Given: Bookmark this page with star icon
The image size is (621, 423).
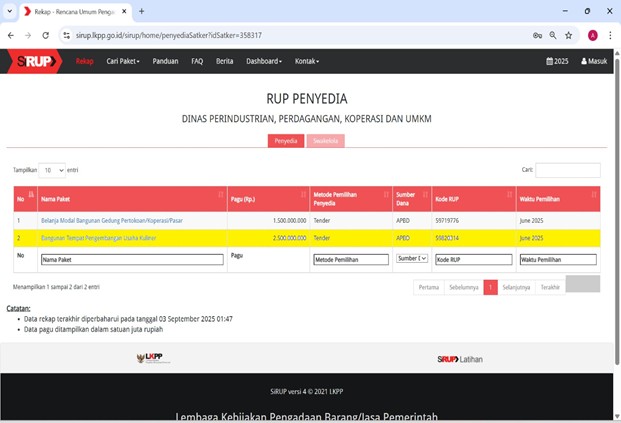Looking at the screenshot, I should click(x=573, y=34).
